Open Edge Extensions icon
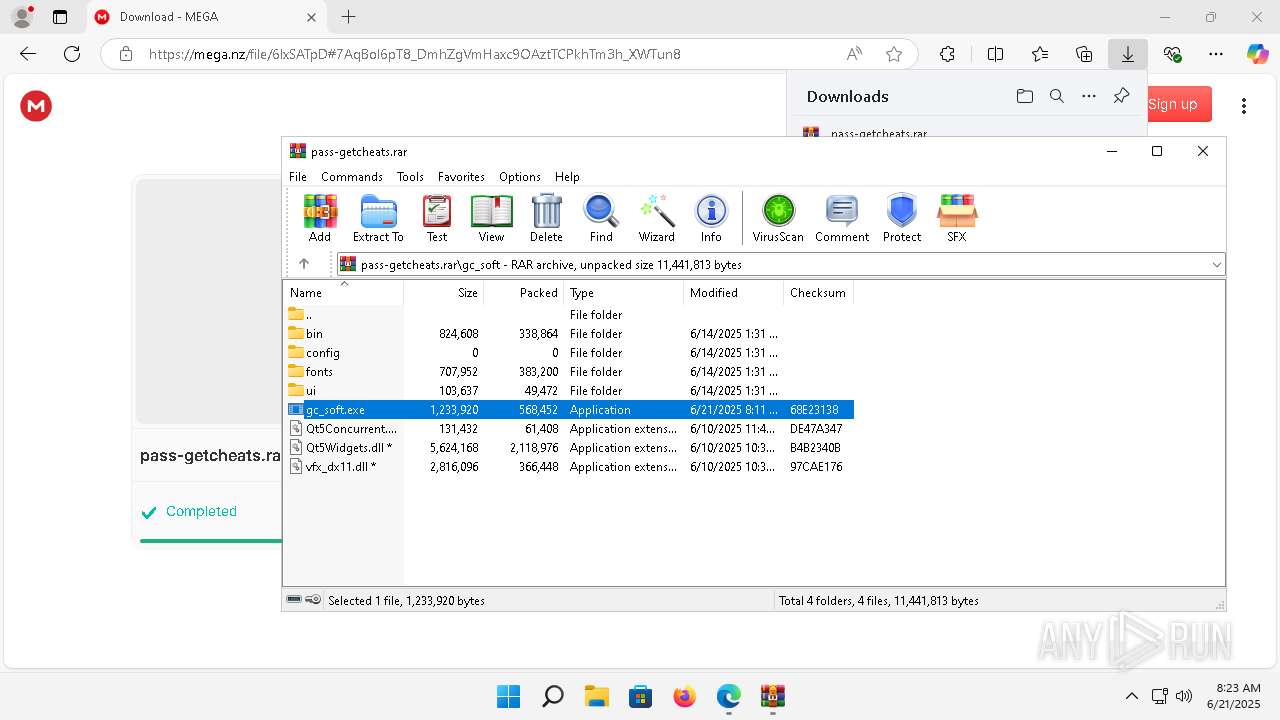Viewport: 1280px width, 720px height. [947, 54]
